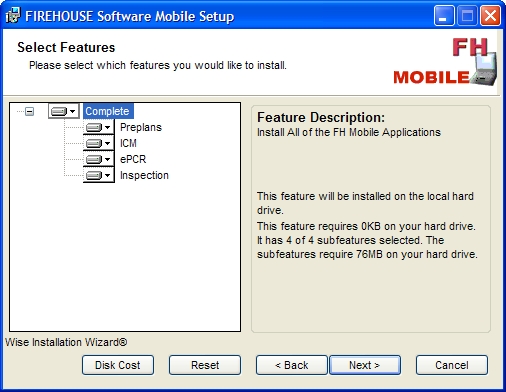The height and width of the screenshot is (392, 506).
Task: Open the Preplans feature install-state dropdown
Action: pyautogui.click(x=99, y=127)
